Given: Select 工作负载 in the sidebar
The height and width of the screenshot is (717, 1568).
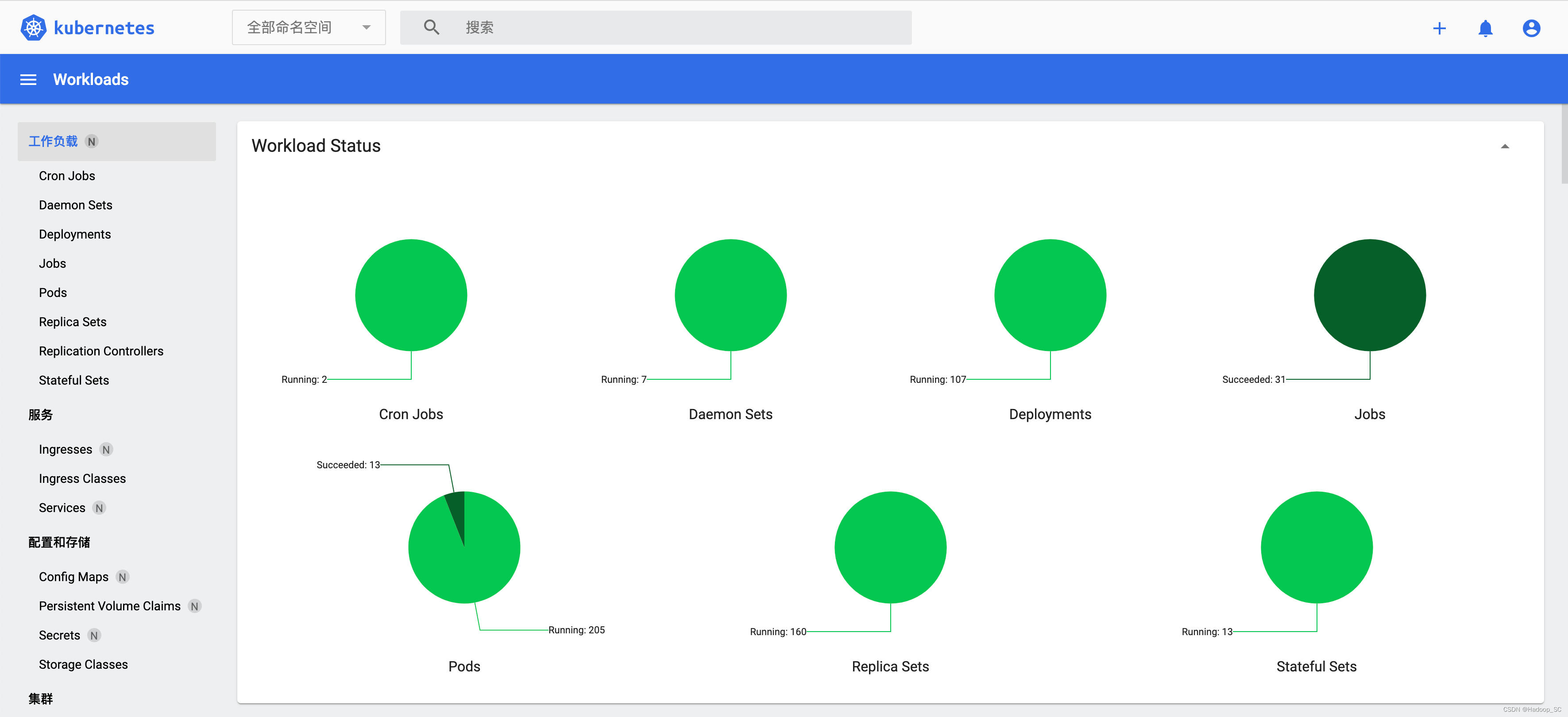Looking at the screenshot, I should point(54,141).
